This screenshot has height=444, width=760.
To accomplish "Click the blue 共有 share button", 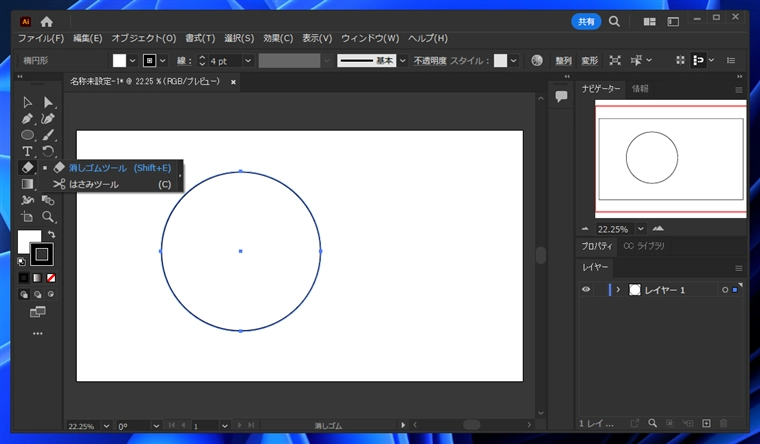I will [x=585, y=21].
